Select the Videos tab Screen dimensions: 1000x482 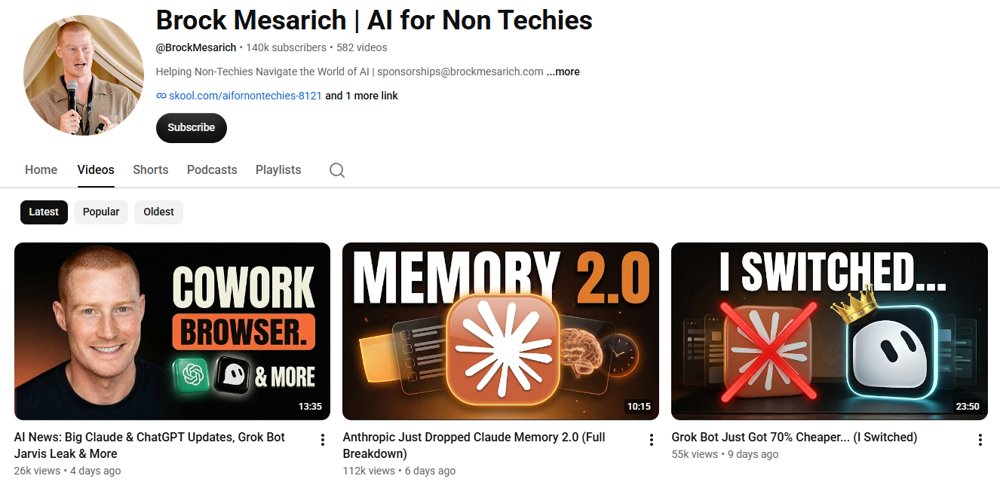[96, 170]
